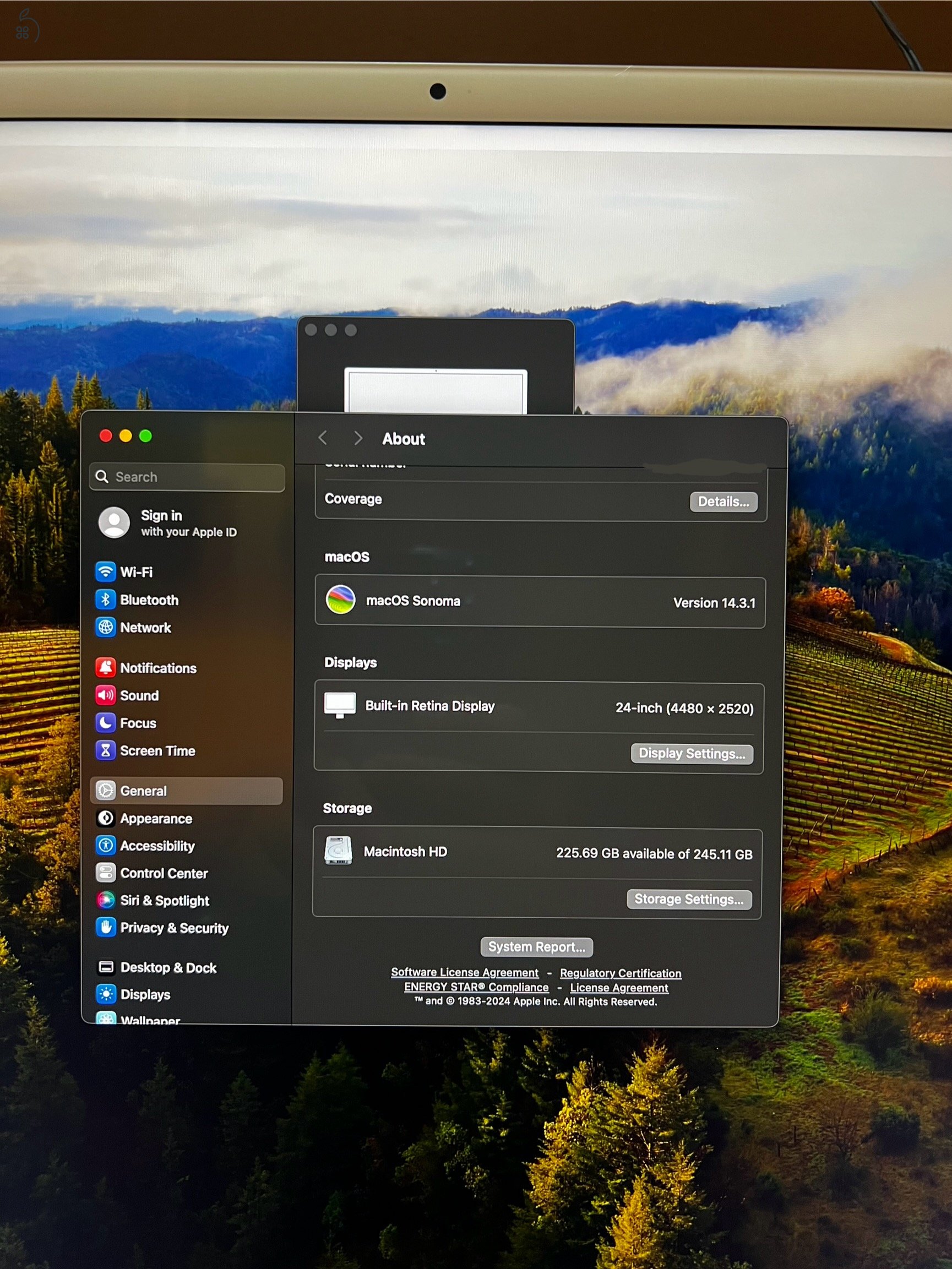The height and width of the screenshot is (1269, 952).
Task: Select Wi-Fi label in sidebar
Action: pos(137,572)
